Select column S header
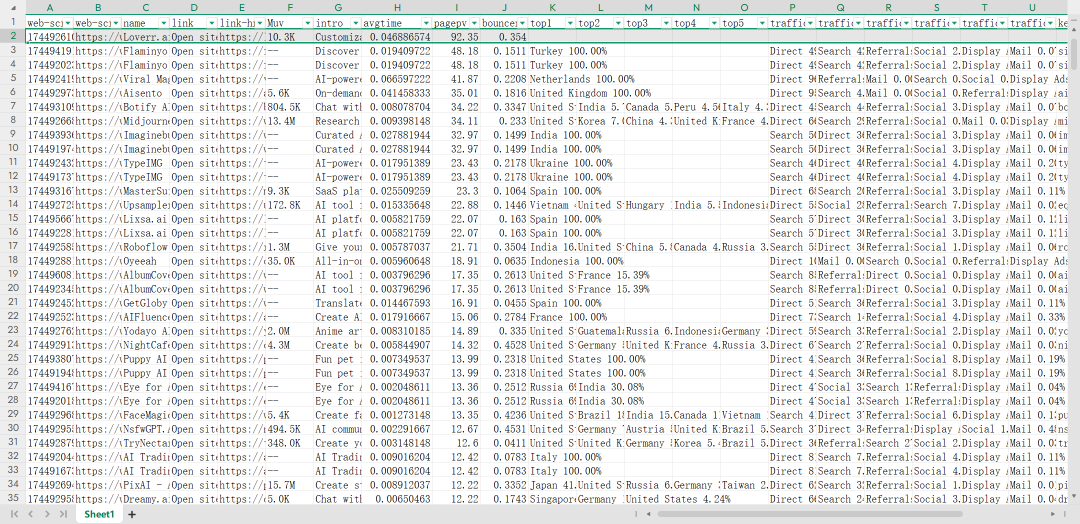This screenshot has height=524, width=1080. pyautogui.click(x=936, y=8)
